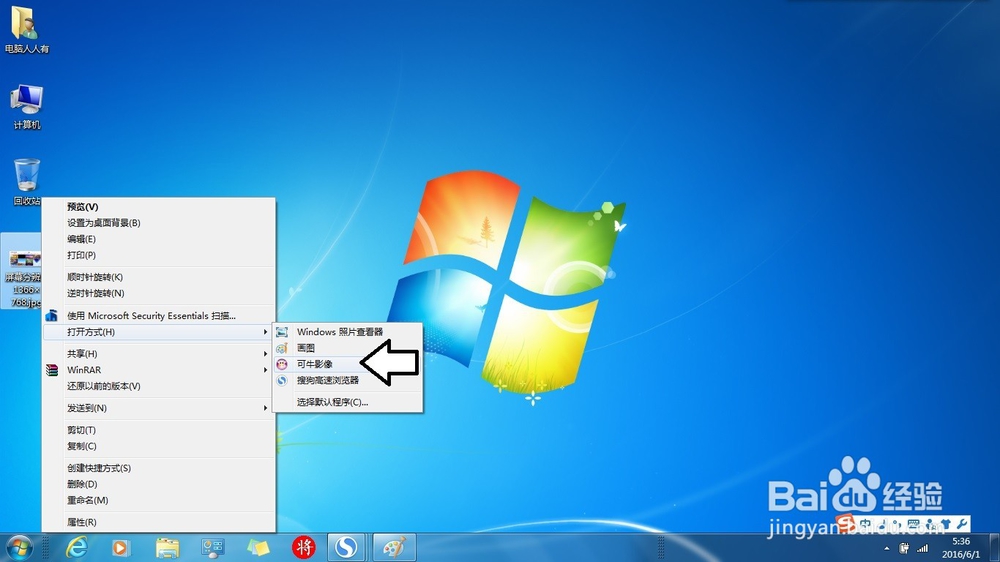Click Show desktop strip at taskbar end

(x=995, y=547)
